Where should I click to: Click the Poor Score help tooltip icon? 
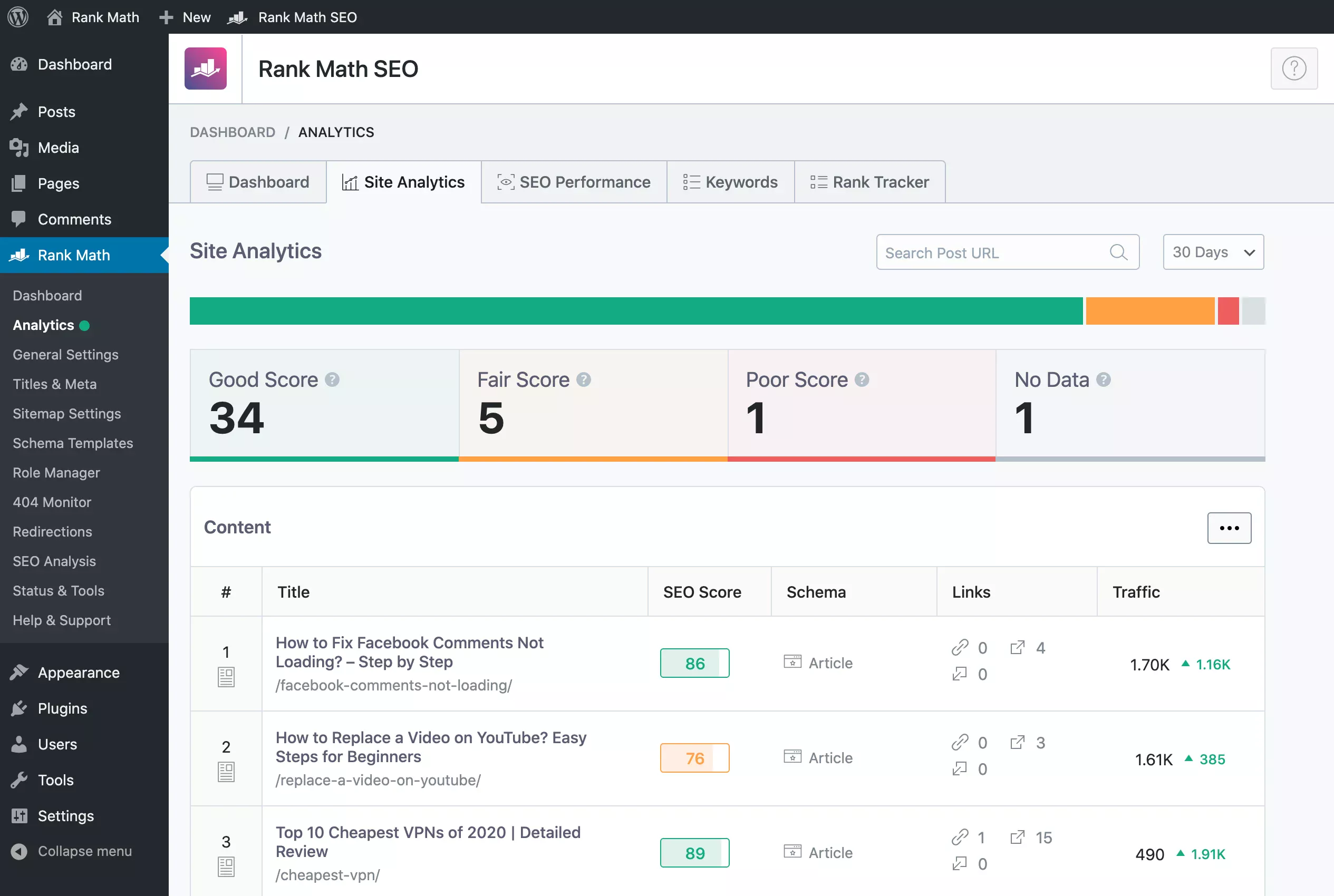tap(862, 379)
